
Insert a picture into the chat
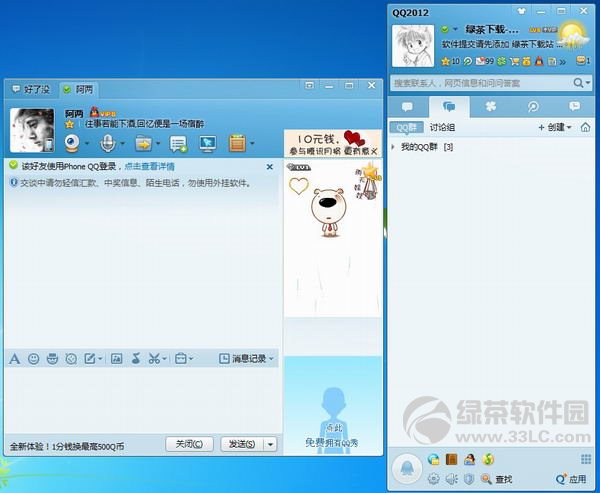pos(116,359)
